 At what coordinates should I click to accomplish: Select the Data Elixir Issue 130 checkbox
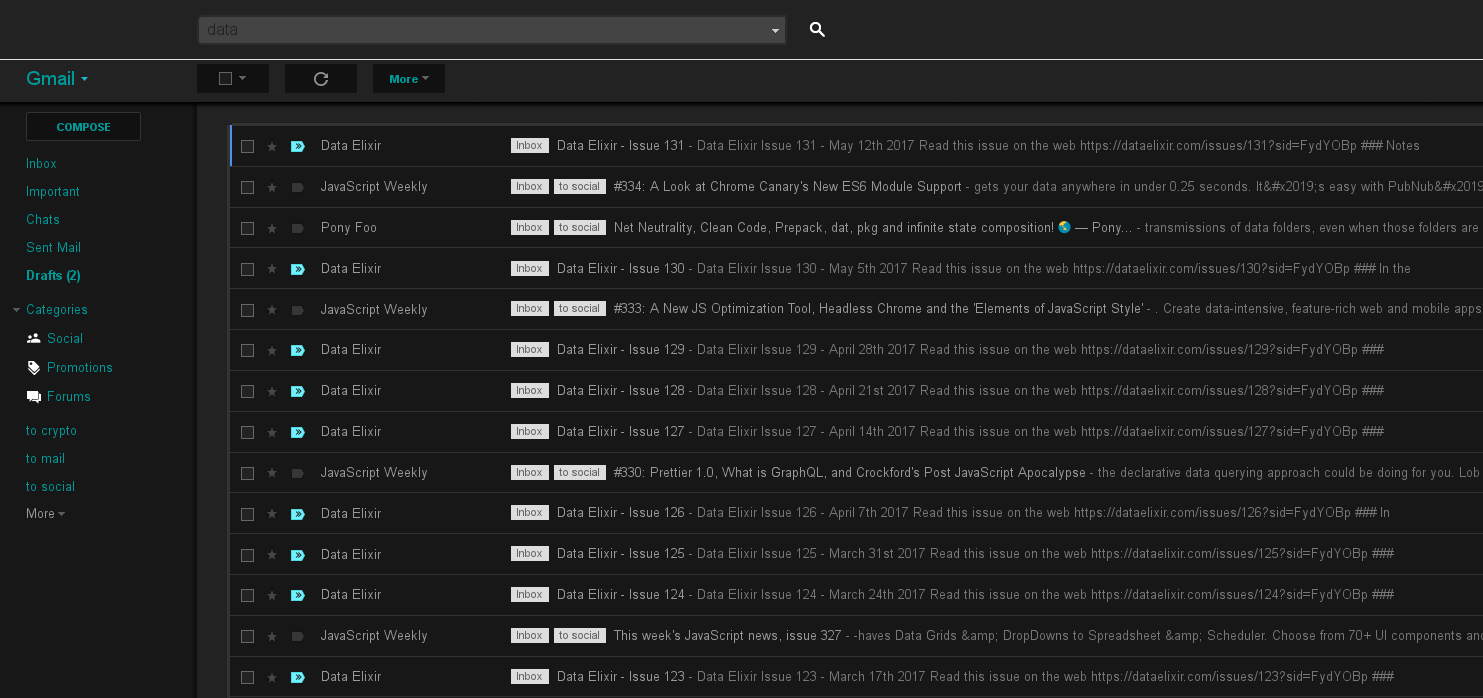pyautogui.click(x=247, y=269)
